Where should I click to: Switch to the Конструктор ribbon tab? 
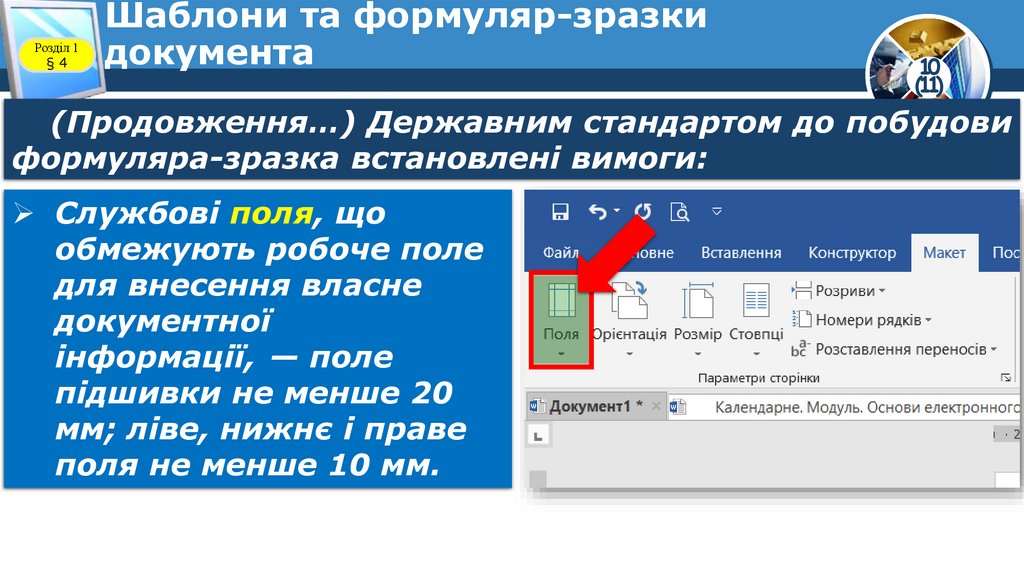click(852, 253)
